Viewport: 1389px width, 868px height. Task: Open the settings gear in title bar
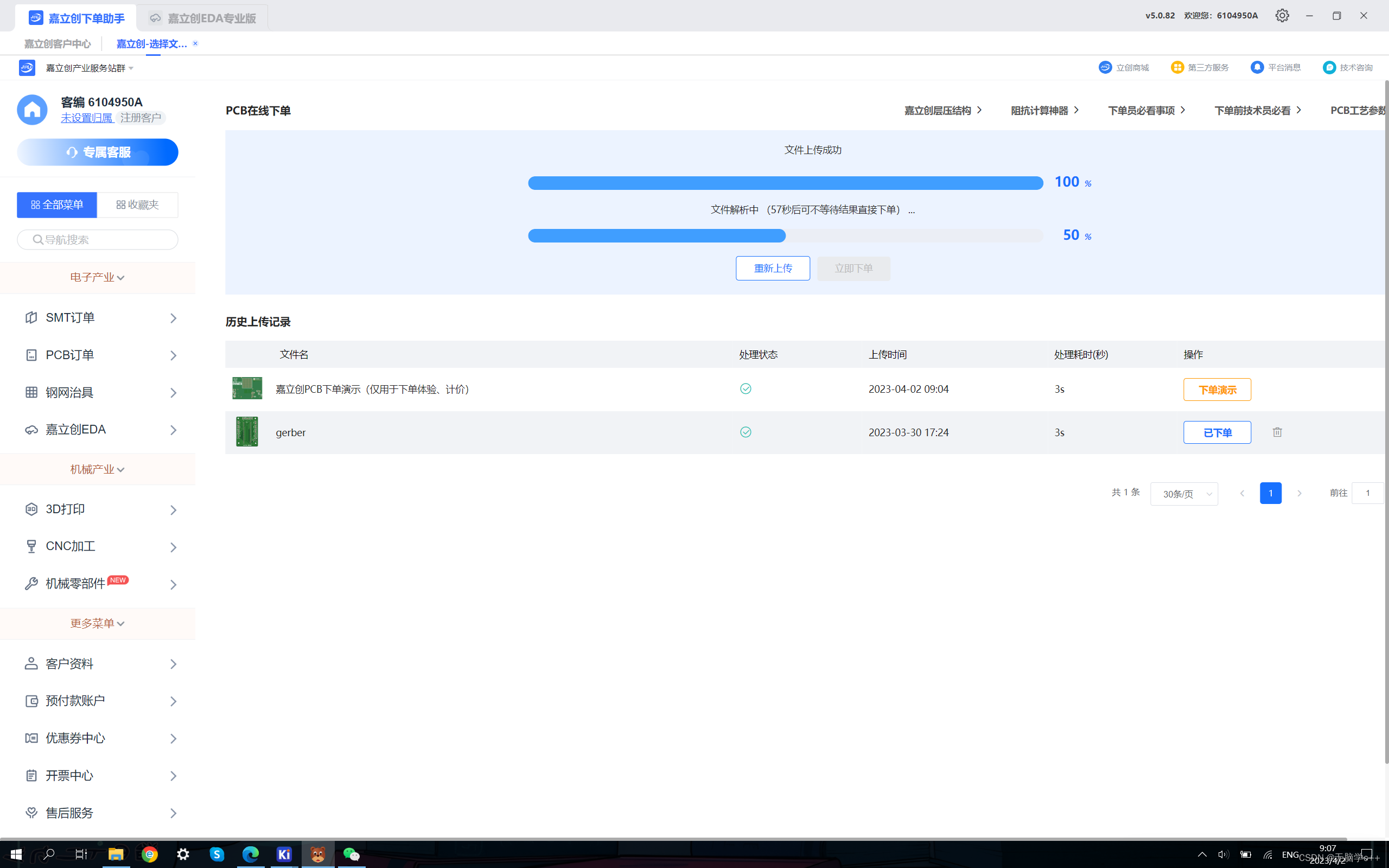point(1282,16)
